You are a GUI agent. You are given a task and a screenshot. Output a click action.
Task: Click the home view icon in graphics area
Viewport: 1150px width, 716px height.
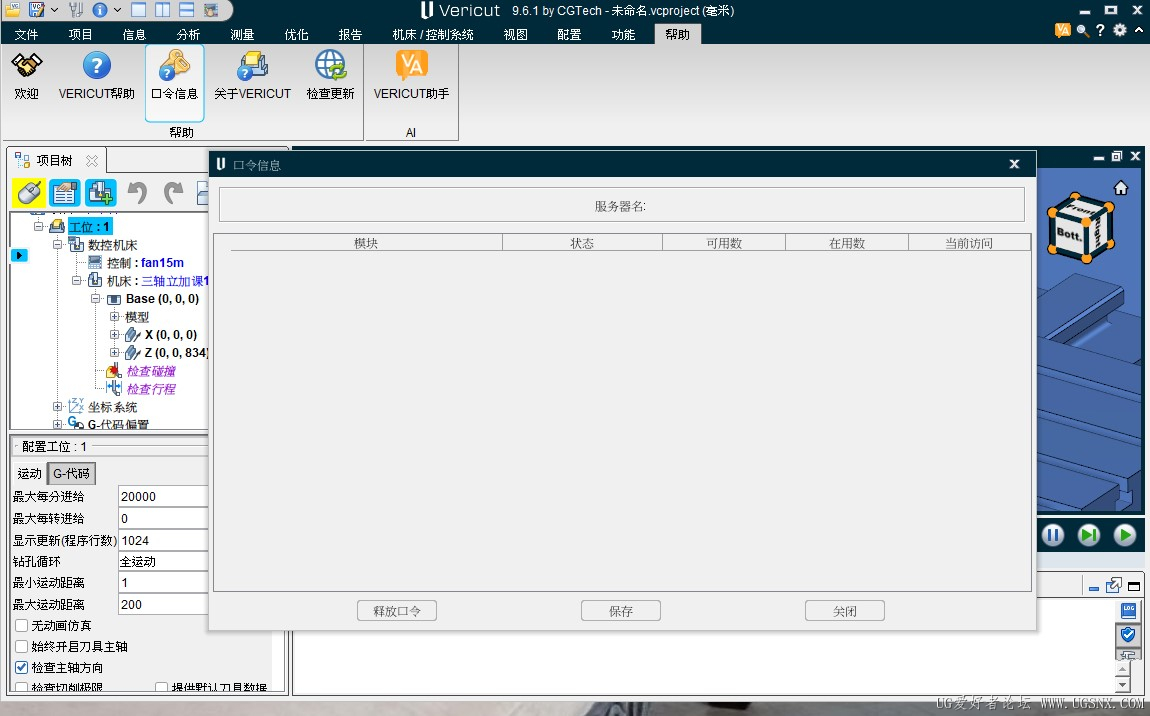coord(1121,189)
